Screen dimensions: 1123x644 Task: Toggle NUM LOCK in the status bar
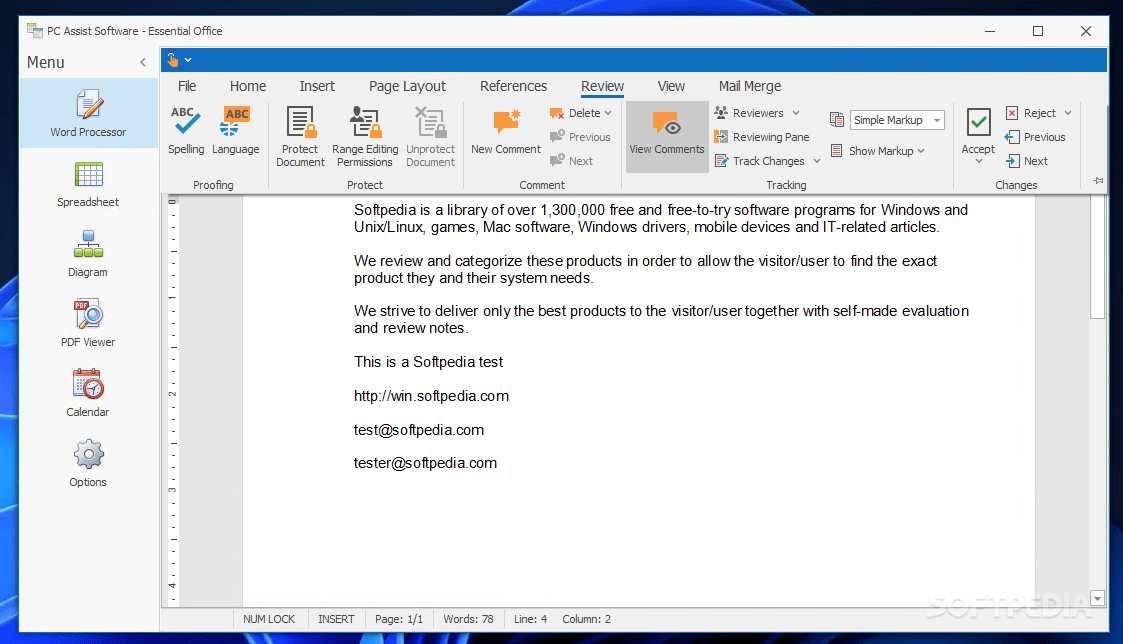(269, 618)
